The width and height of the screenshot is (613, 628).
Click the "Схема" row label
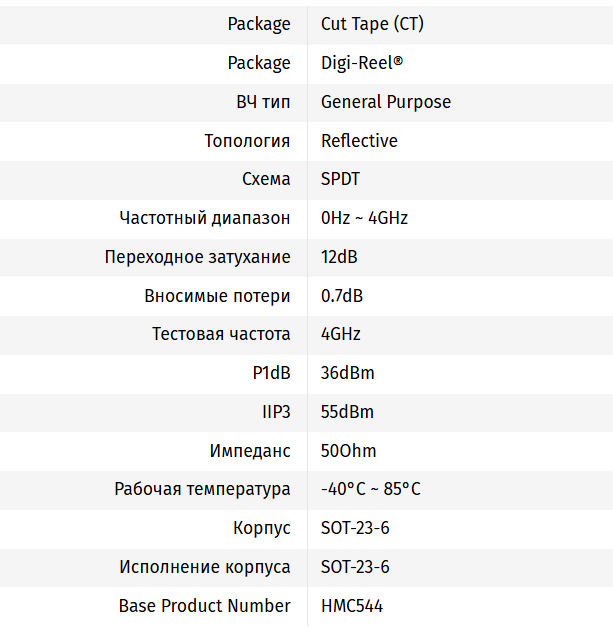tap(266, 180)
